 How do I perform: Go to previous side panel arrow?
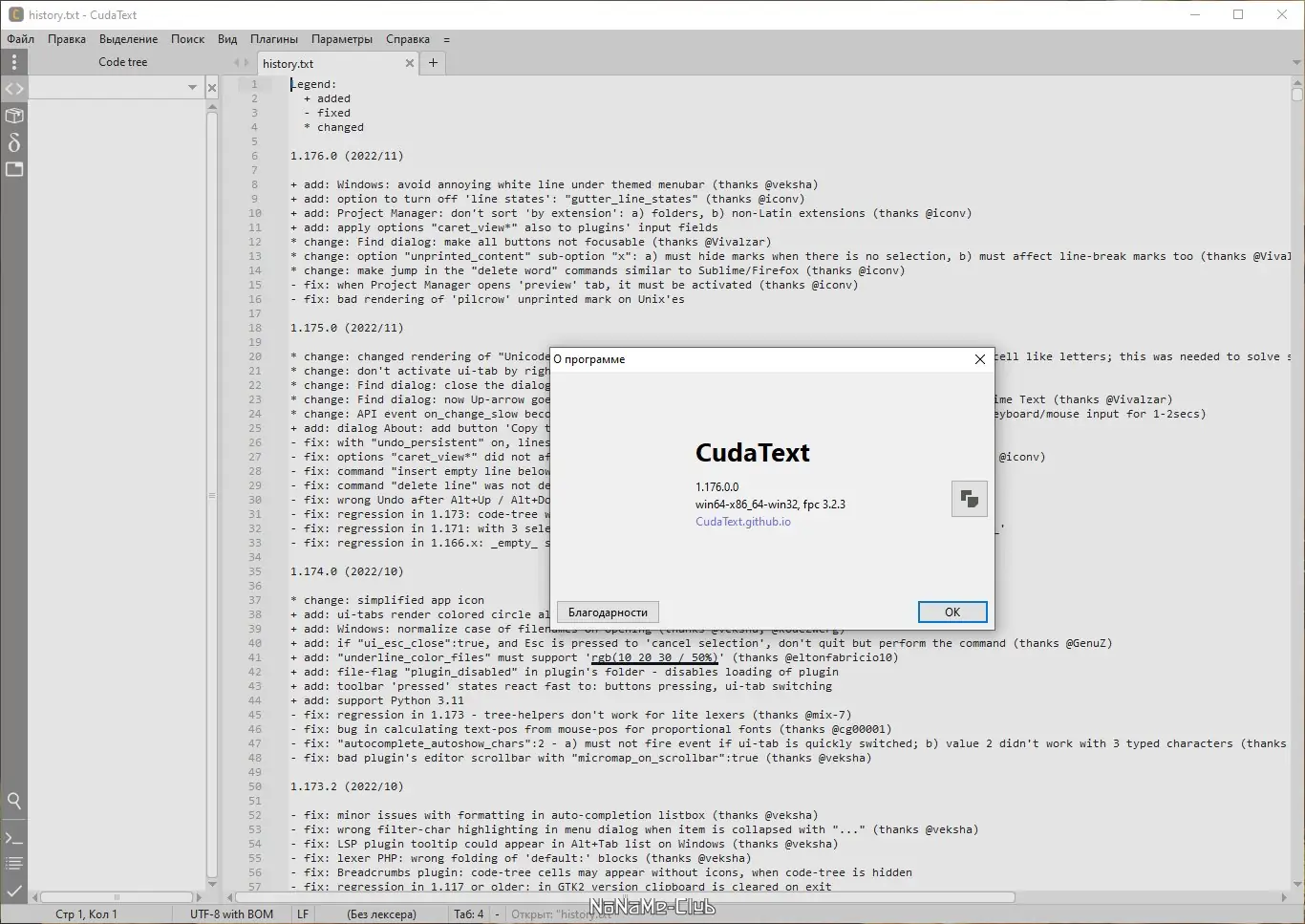coord(236,63)
